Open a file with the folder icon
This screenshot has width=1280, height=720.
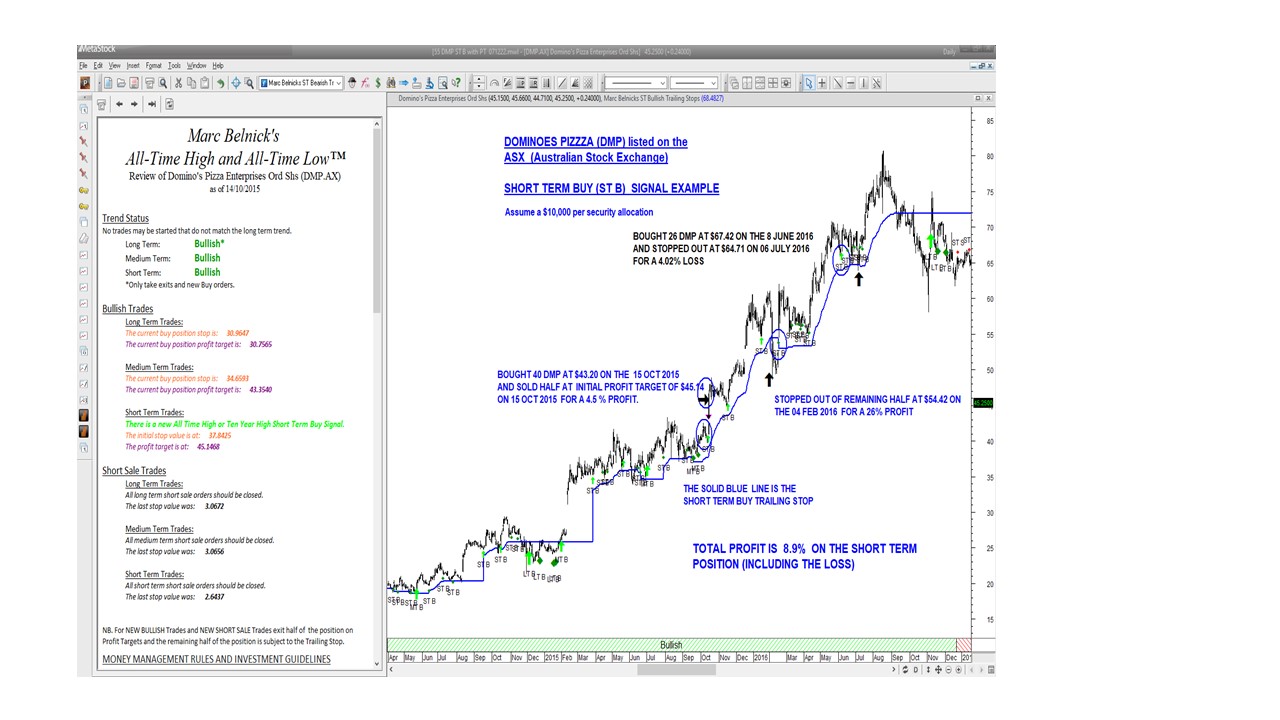[x=121, y=83]
